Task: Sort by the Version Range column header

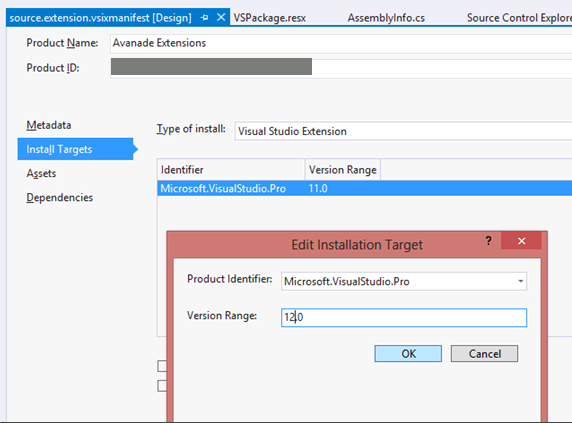Action: point(343,170)
